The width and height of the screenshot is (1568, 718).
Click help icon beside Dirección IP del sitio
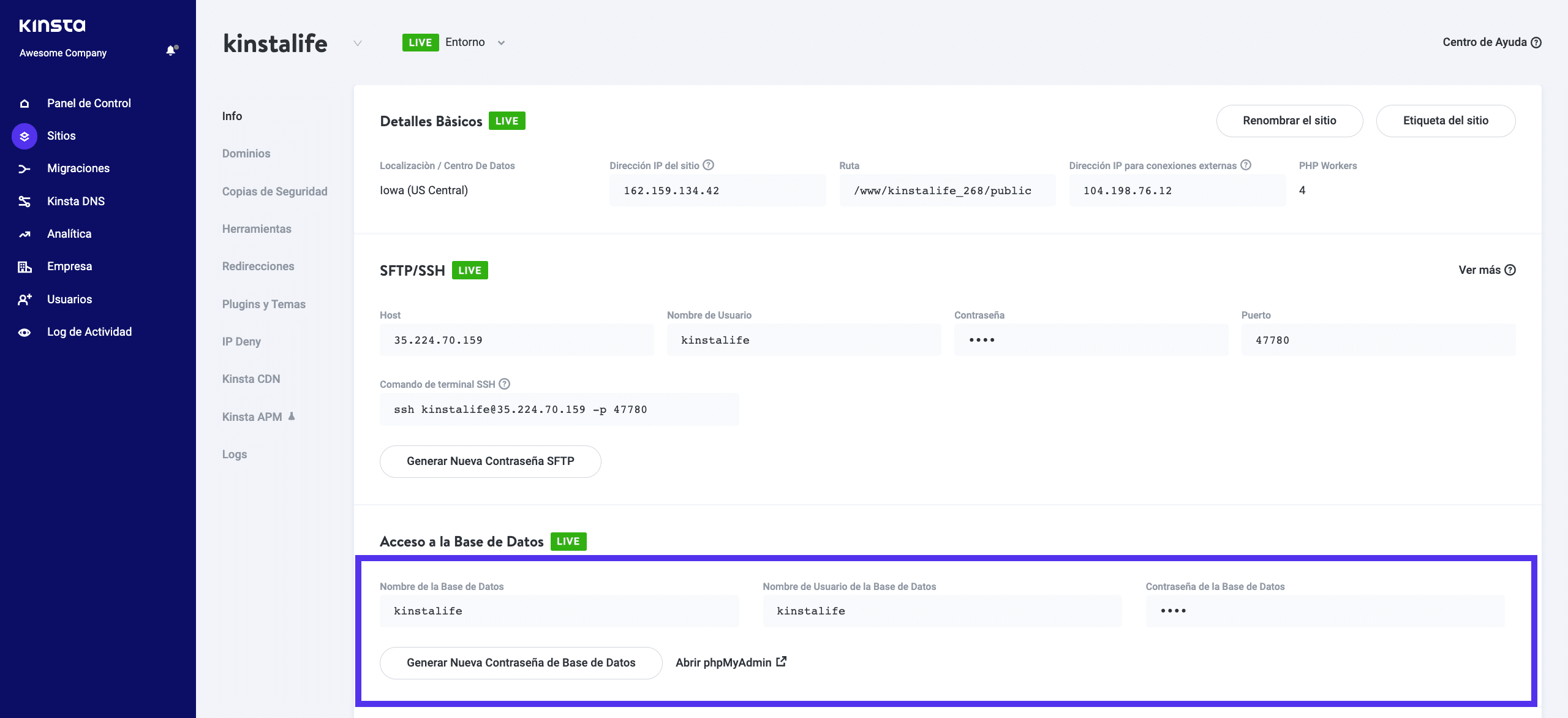pyautogui.click(x=709, y=165)
